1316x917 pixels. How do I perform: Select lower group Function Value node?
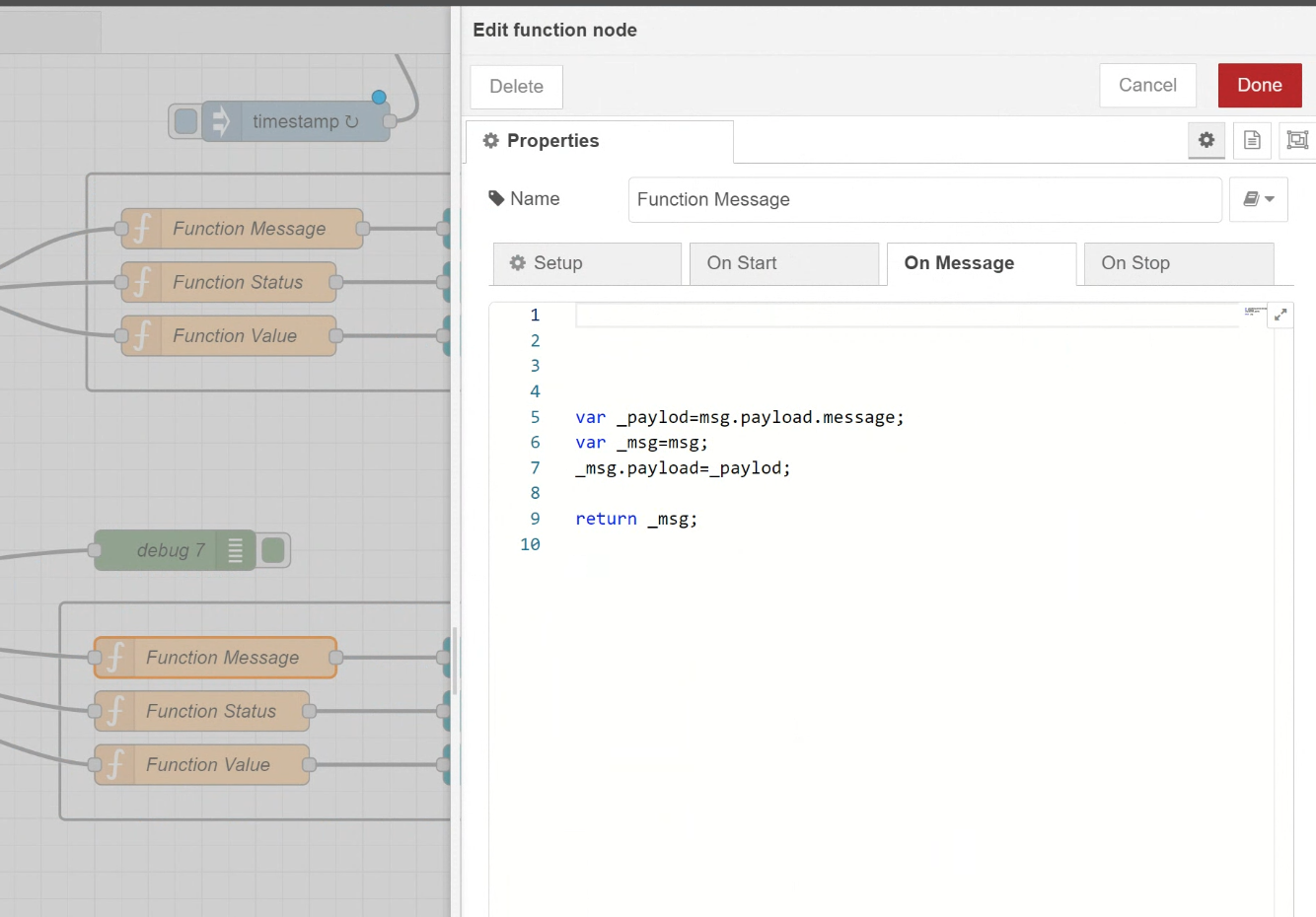[202, 765]
